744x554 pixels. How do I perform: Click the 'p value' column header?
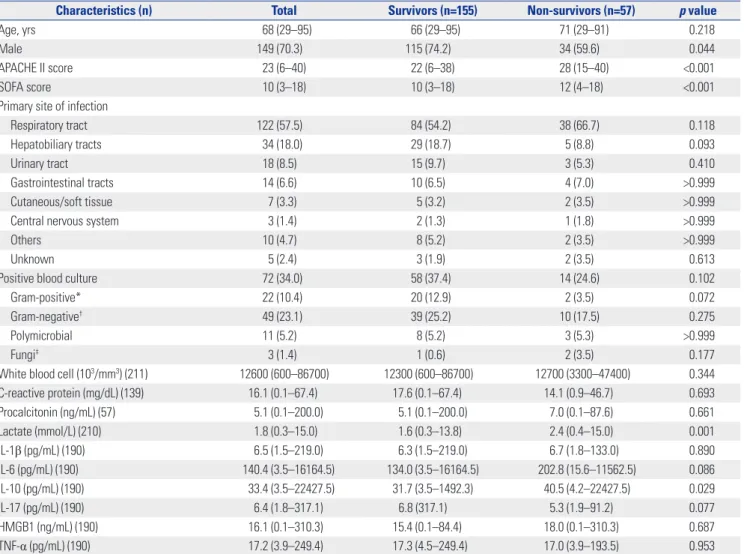point(698,11)
